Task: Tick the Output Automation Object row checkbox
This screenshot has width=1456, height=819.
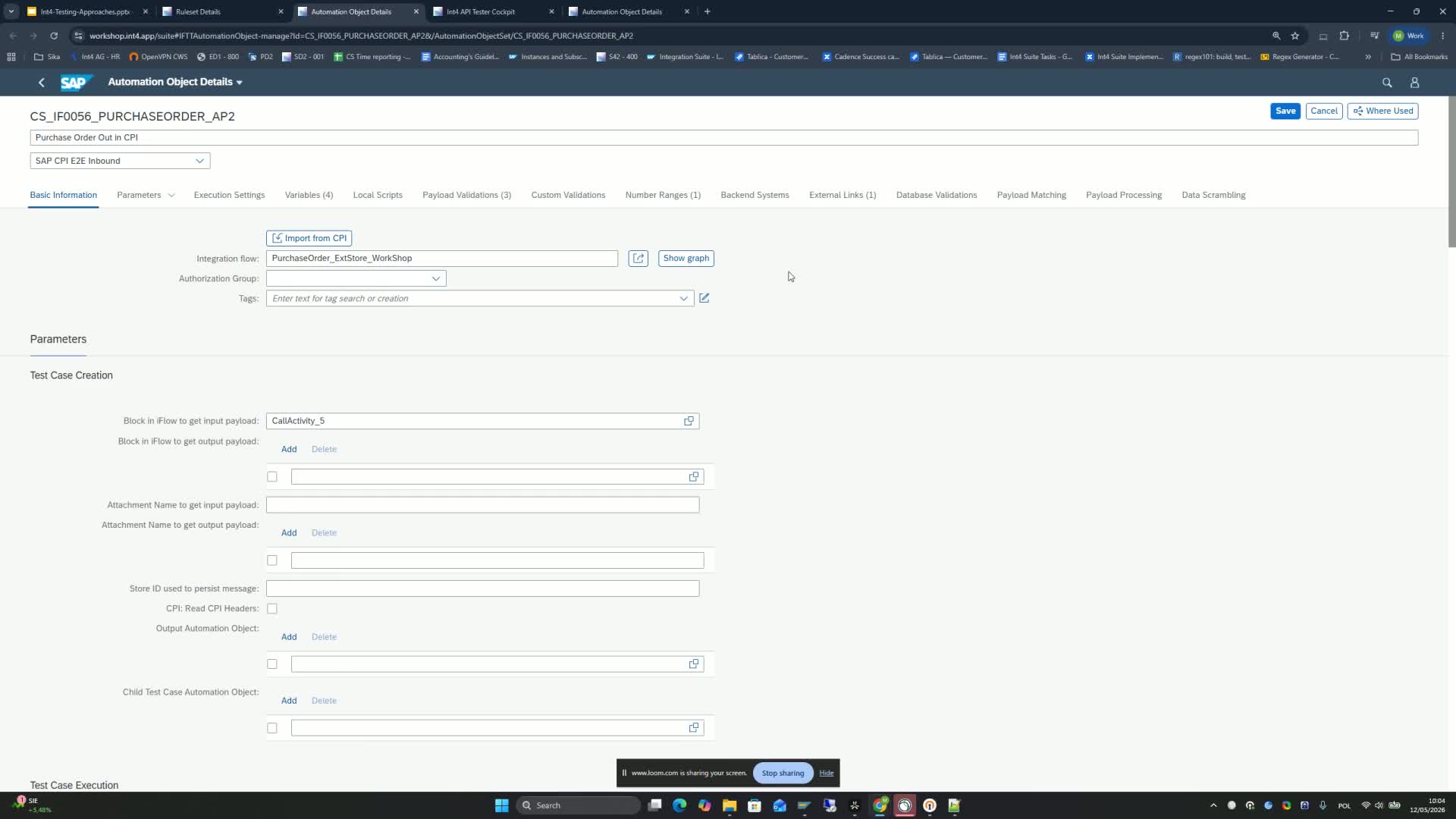Action: tap(272, 664)
